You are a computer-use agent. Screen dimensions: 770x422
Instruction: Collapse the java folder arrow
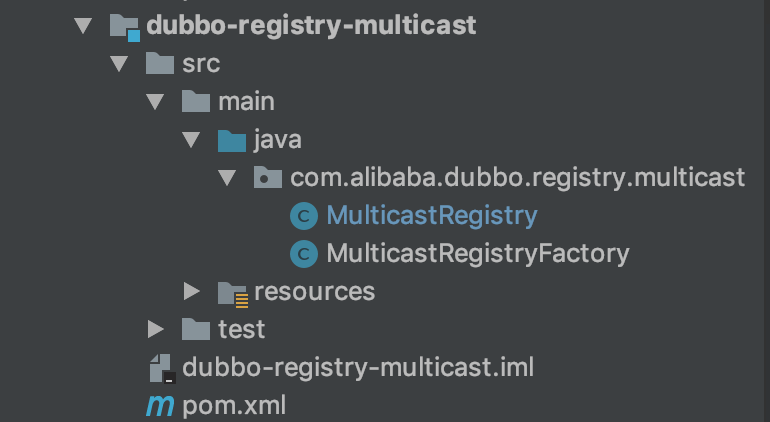coord(191,140)
